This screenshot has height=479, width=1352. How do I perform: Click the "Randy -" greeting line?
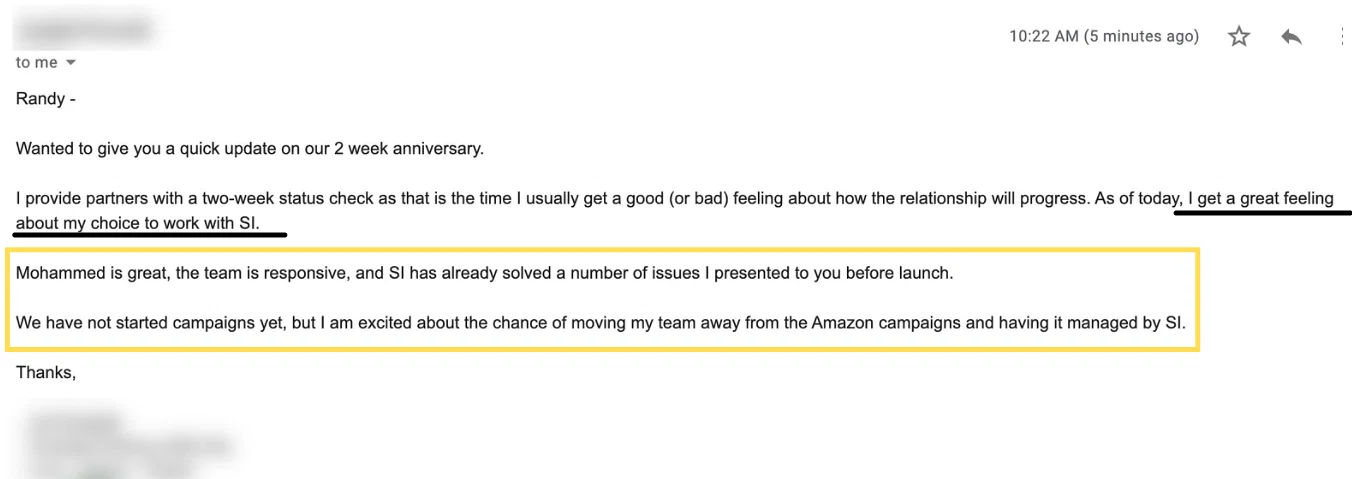pos(45,99)
